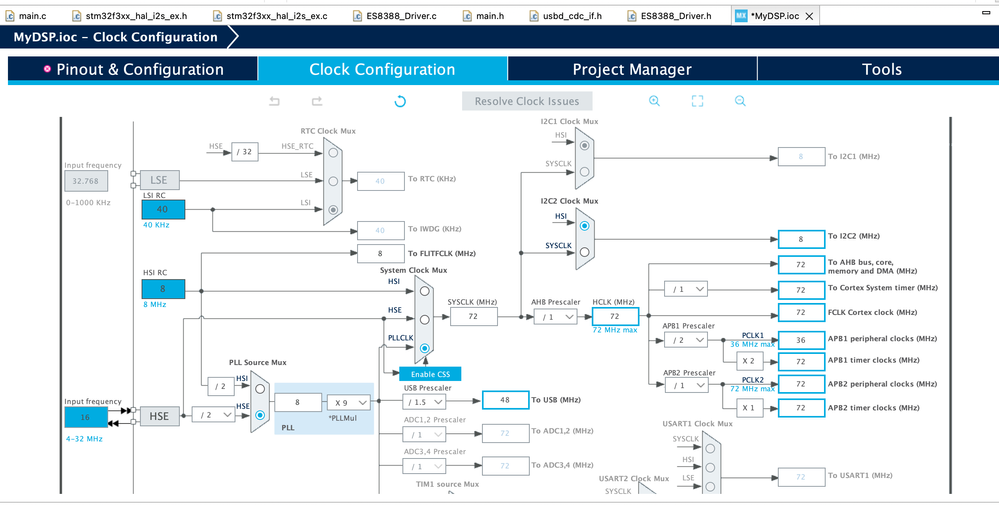Image resolution: width=999 pixels, height=505 pixels.
Task: Click the undo arrow icon in toolbar
Action: coord(275,101)
